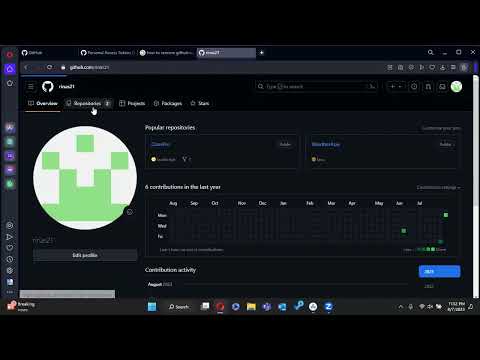
Task: Click the Opera sidebar home icon
Action: pyautogui.click(x=10, y=69)
